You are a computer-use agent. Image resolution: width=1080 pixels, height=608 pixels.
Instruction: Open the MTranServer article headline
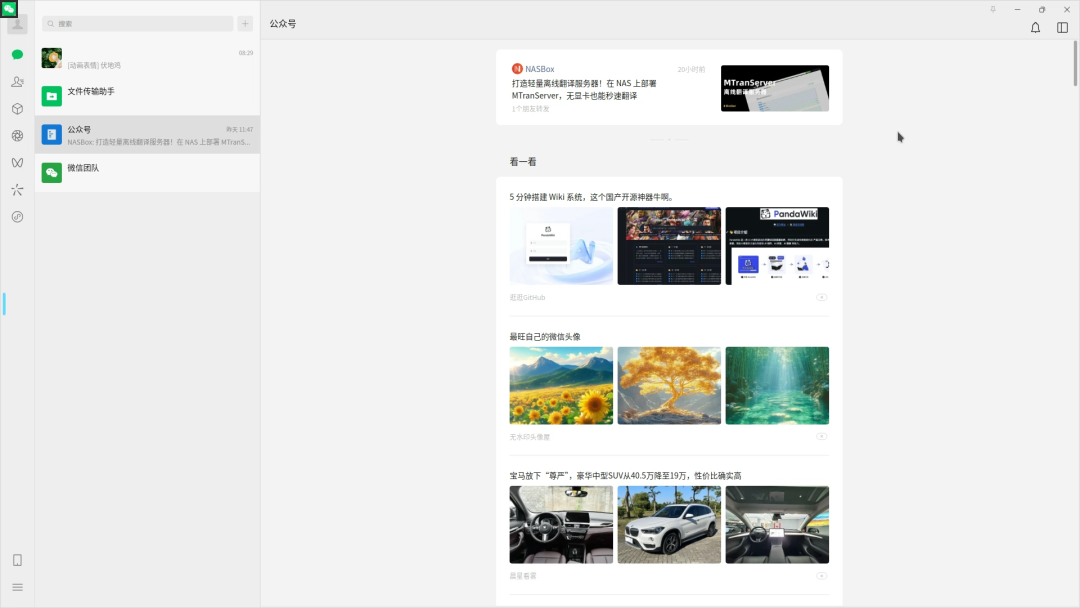(x=584, y=90)
